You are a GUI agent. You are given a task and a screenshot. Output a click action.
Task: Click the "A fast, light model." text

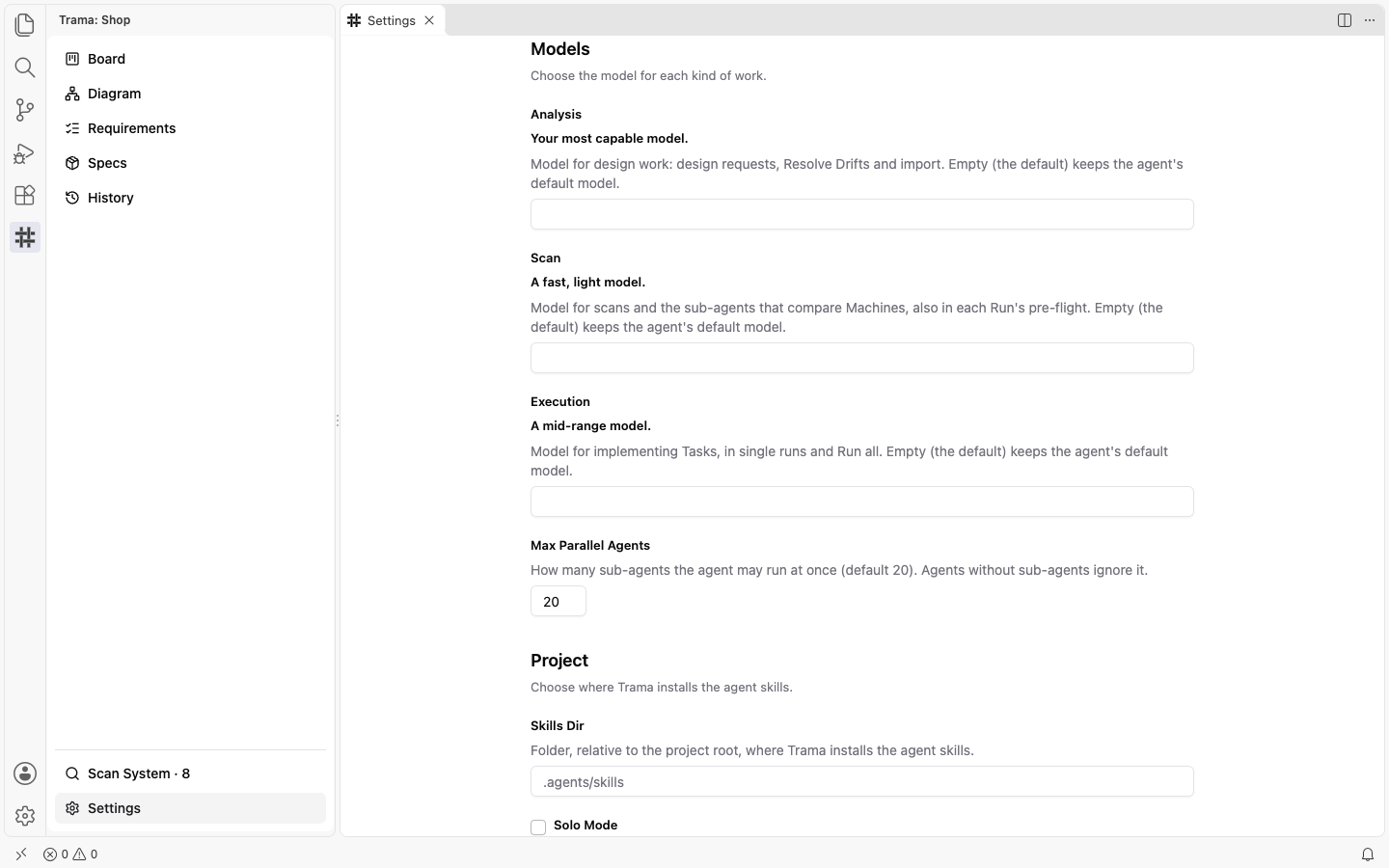pyautogui.click(x=588, y=283)
